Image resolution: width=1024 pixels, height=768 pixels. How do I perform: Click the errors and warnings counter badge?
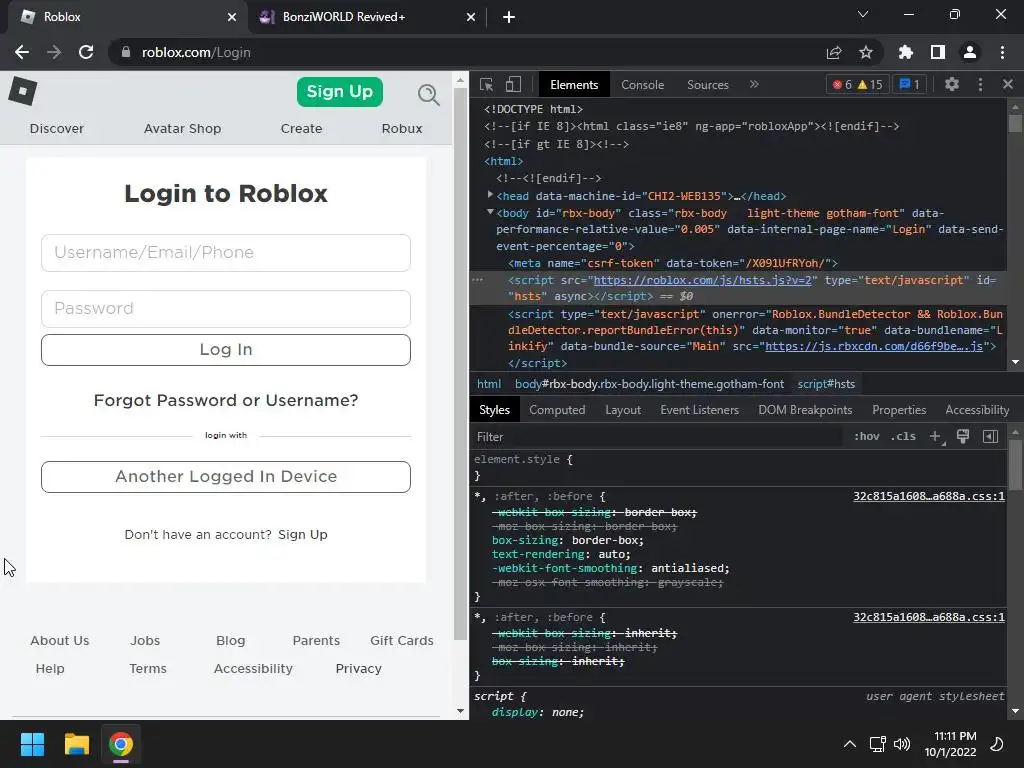point(858,84)
